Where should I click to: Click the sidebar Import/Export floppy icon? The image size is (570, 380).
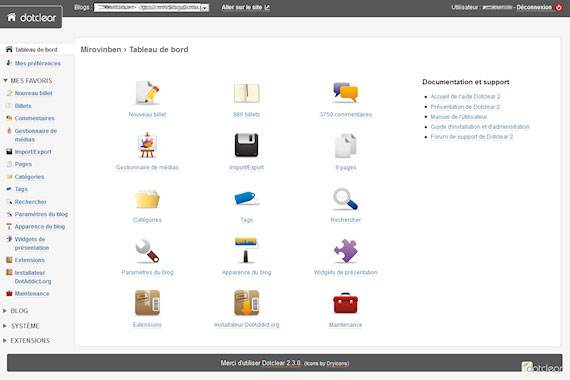coord(9,152)
